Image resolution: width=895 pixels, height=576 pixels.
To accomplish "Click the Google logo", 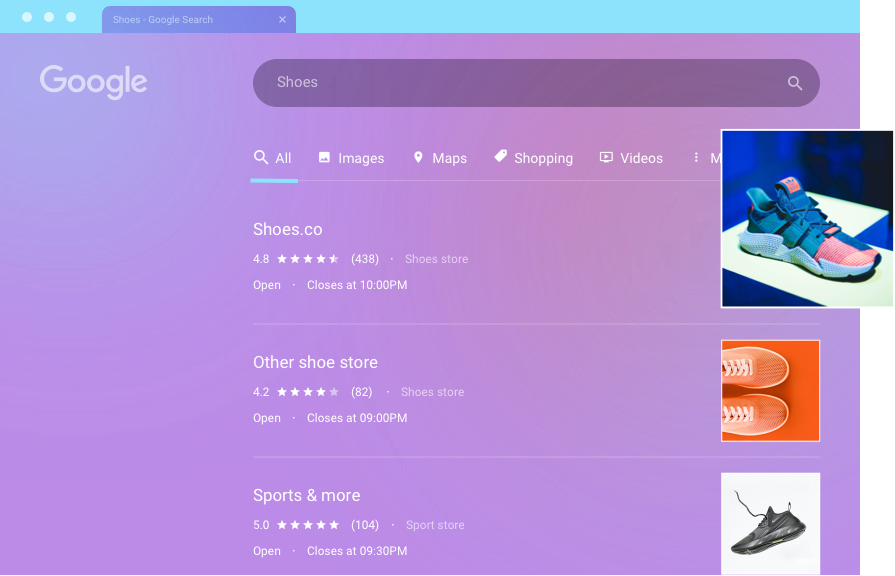I will [x=94, y=82].
